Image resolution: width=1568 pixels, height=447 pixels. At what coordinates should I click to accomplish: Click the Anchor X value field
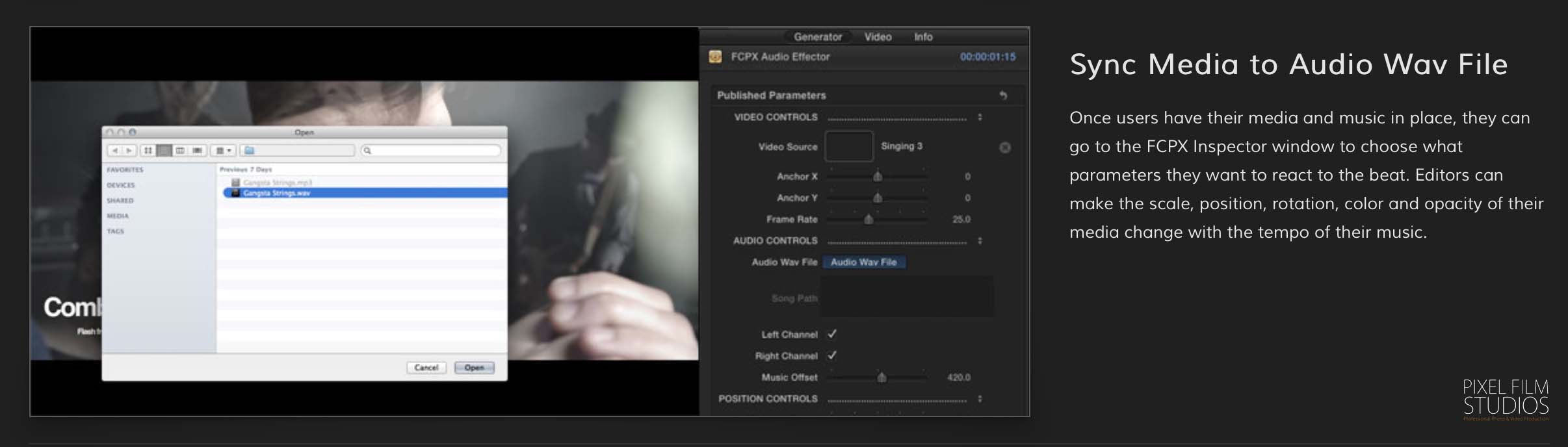coord(967,177)
